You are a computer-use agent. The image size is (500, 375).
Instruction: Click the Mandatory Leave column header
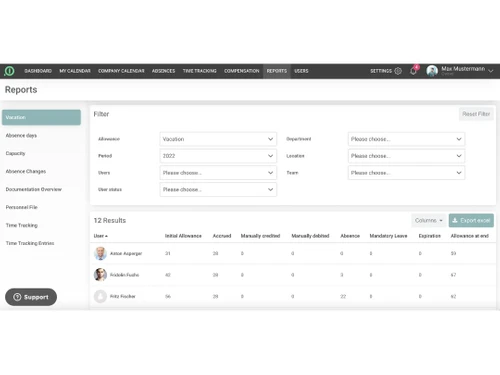pyautogui.click(x=388, y=236)
